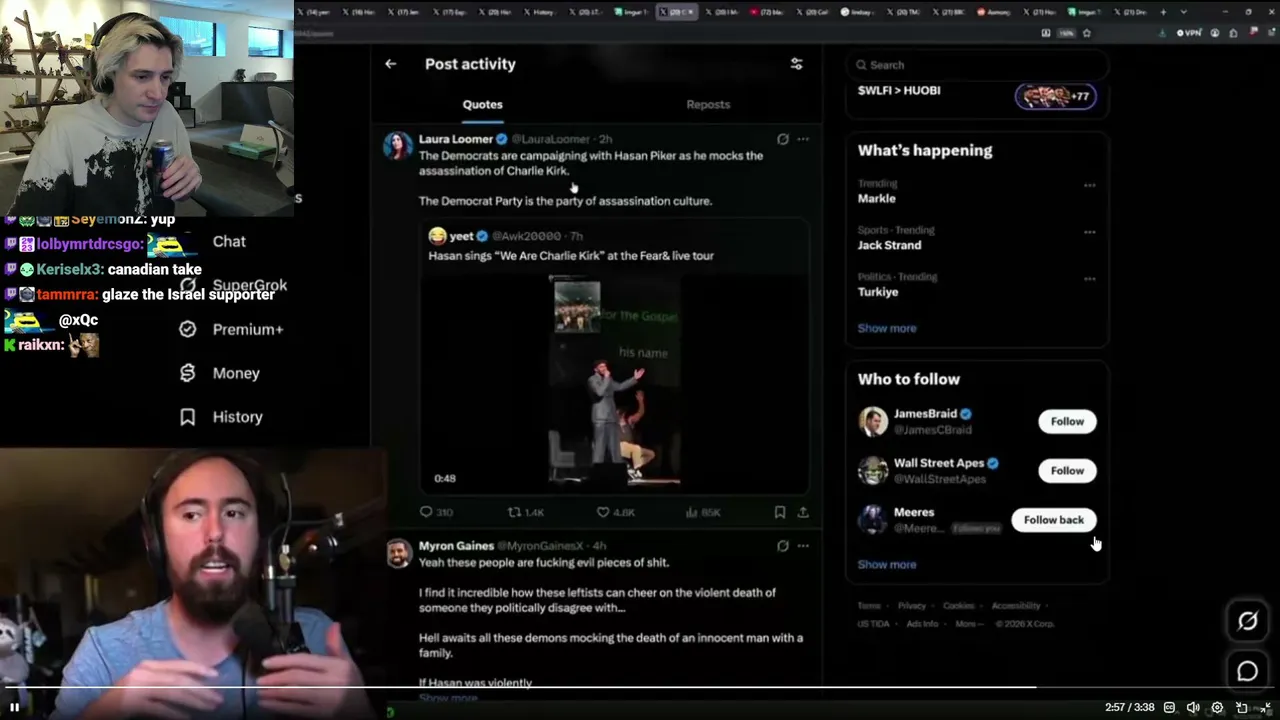Viewport: 1280px width, 720px height.
Task: Open the post activity filter settings icon
Action: coord(796,64)
